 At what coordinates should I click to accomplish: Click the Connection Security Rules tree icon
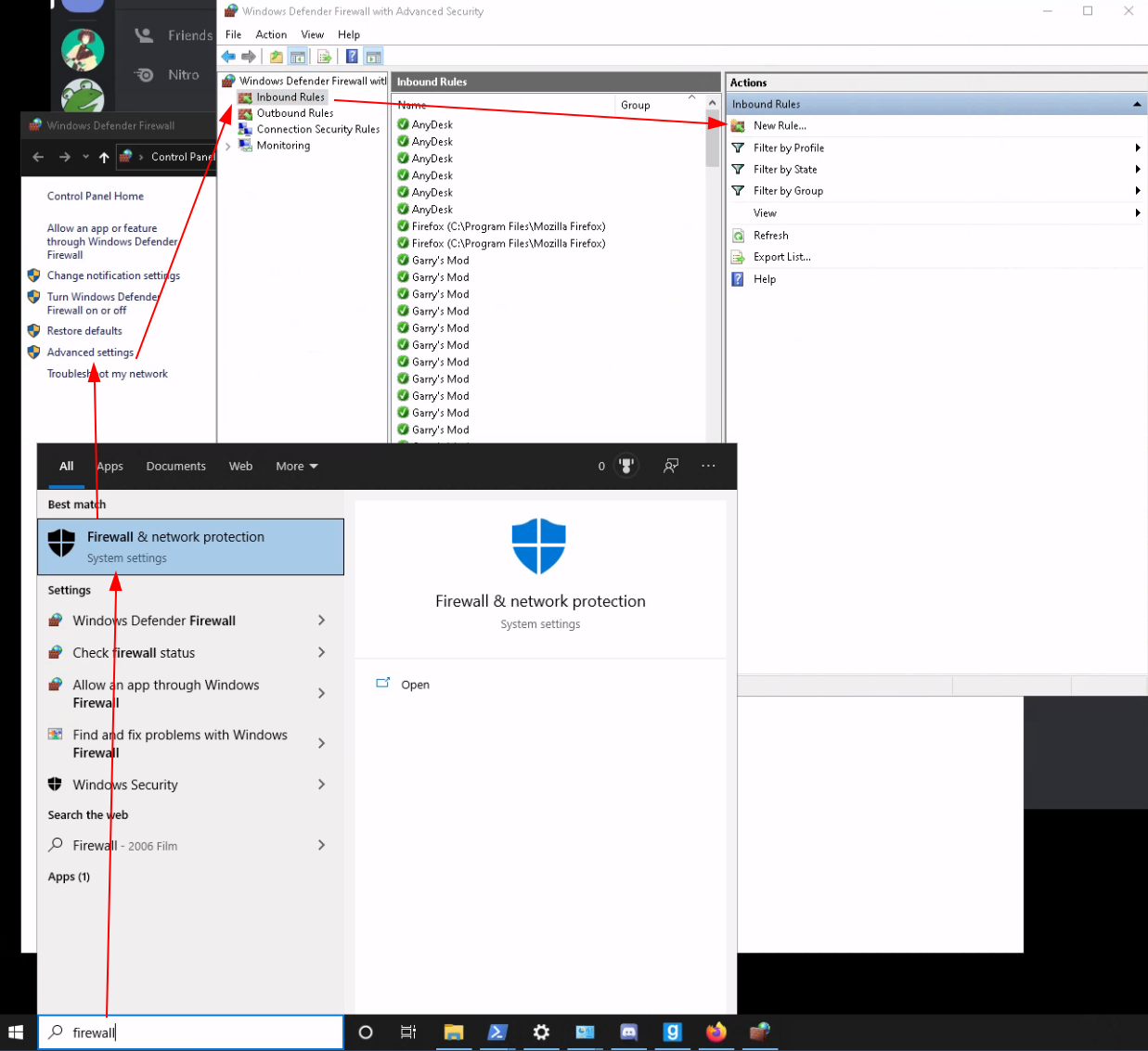pos(245,129)
